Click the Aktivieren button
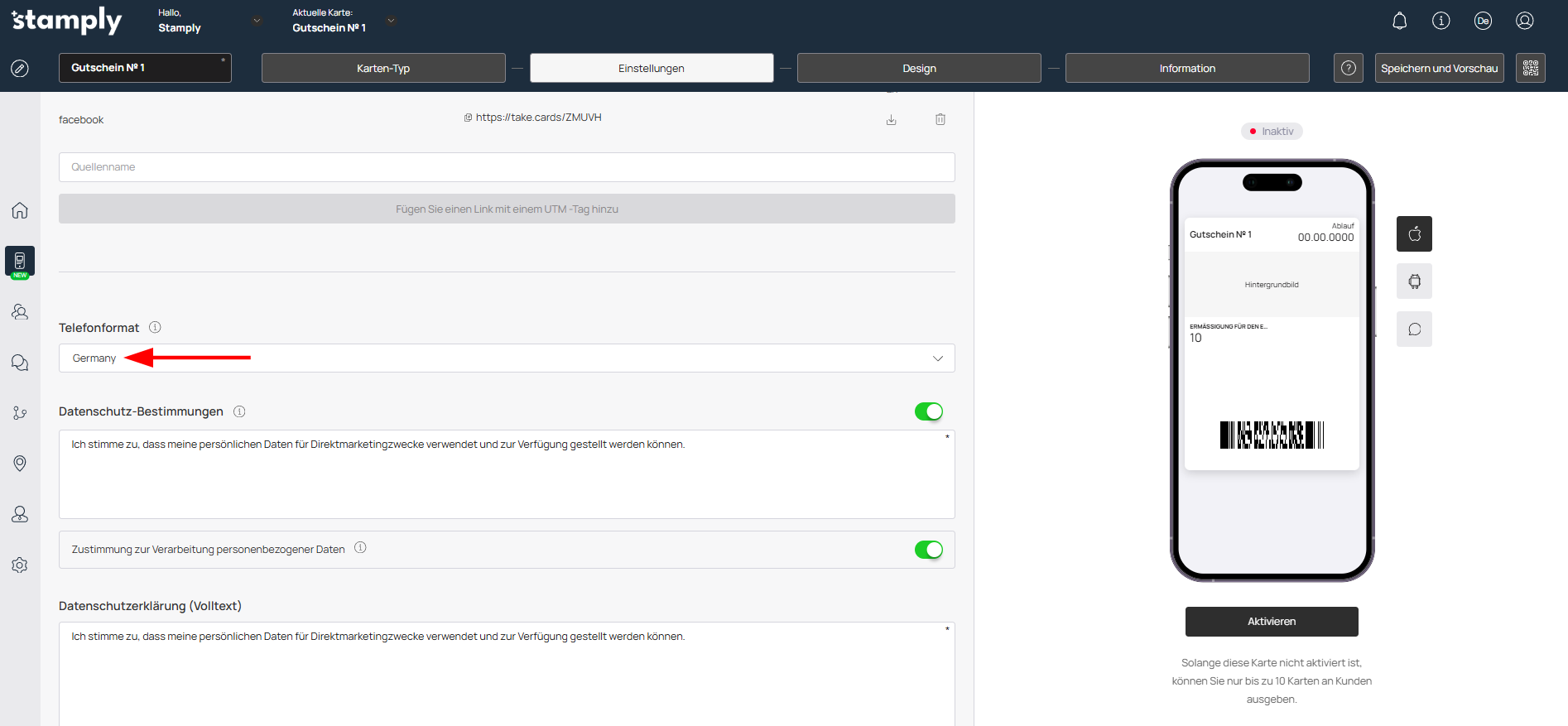This screenshot has height=726, width=1568. coord(1272,622)
